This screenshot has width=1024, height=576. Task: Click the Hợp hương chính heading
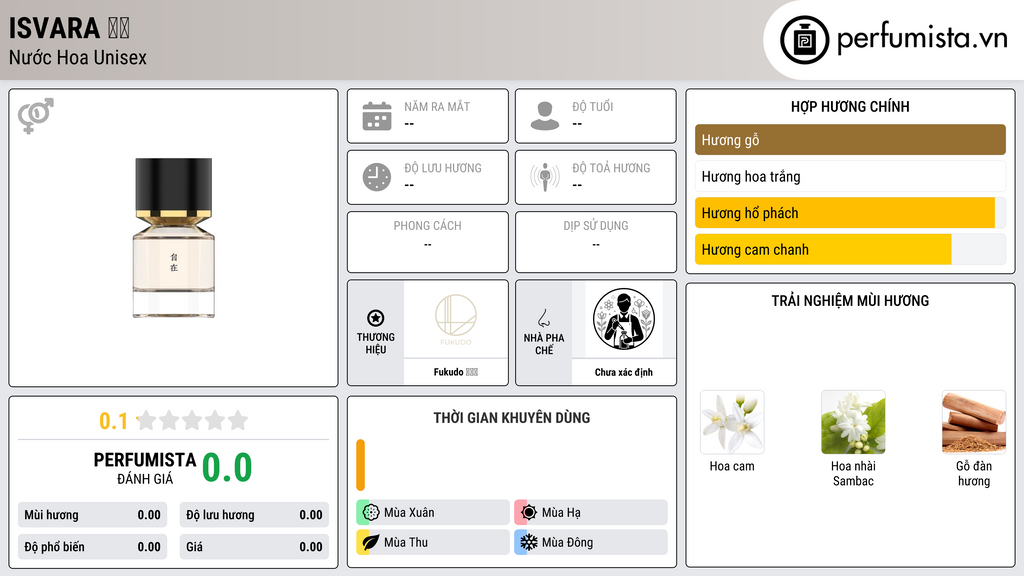850,106
